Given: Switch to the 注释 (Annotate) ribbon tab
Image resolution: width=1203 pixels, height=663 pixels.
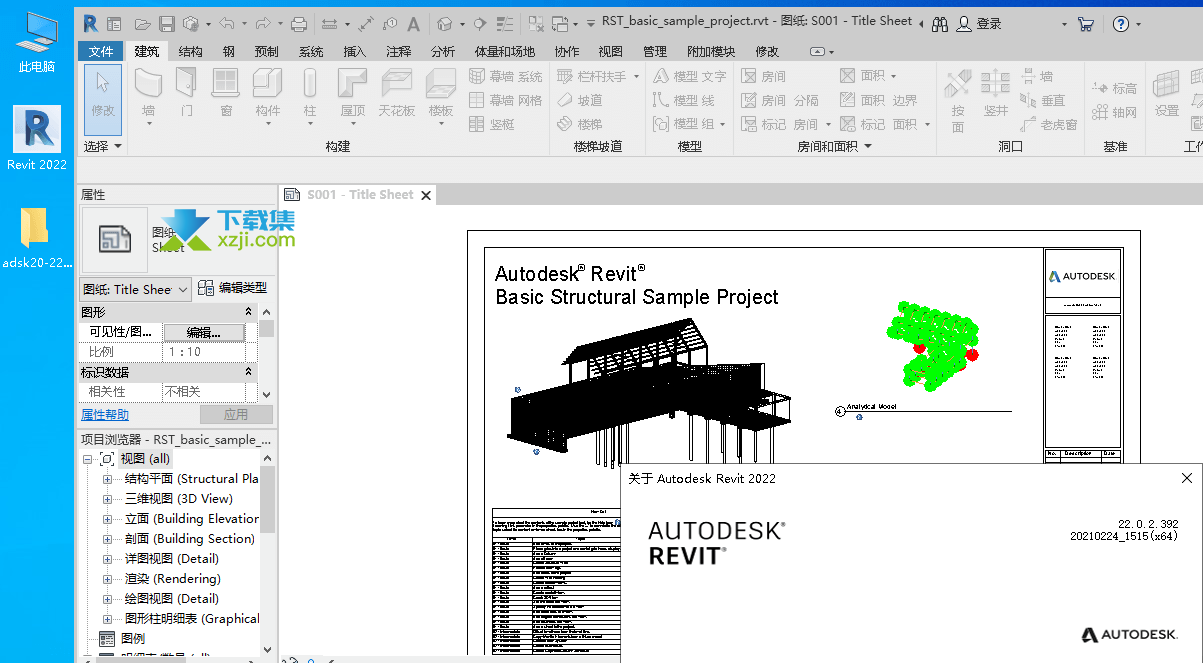Looking at the screenshot, I should click(398, 51).
